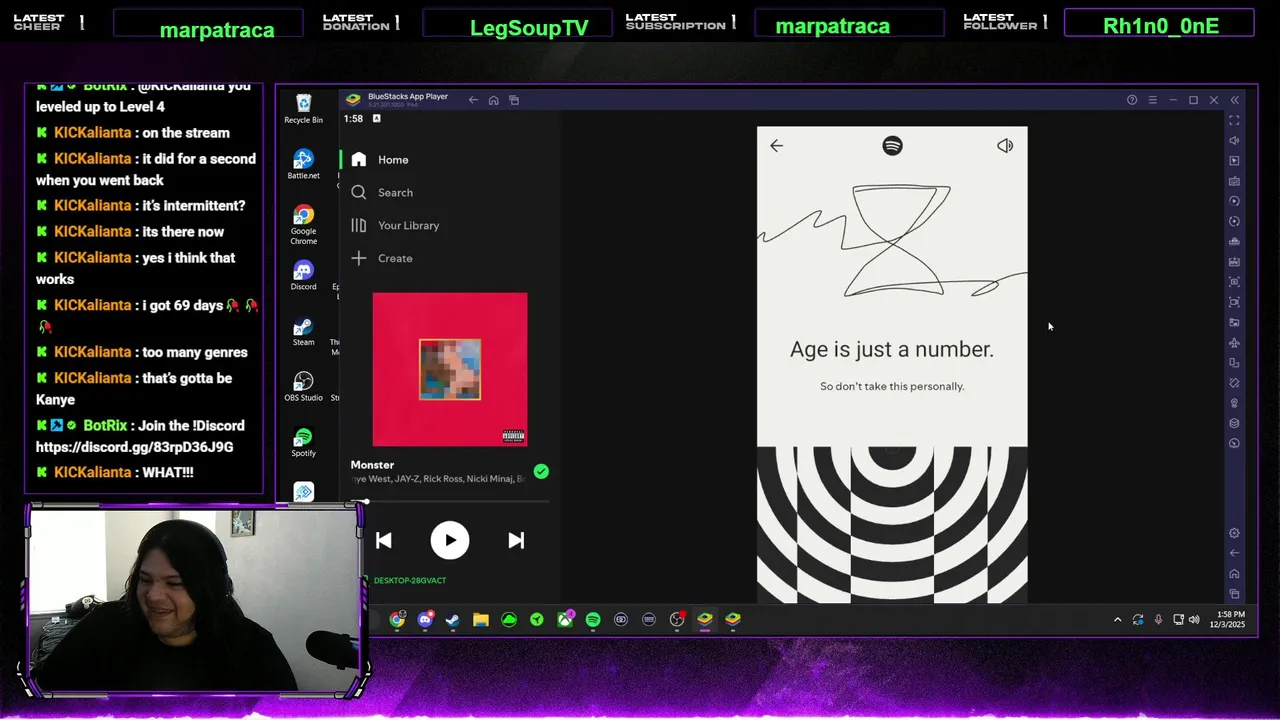Click the song progress bar
This screenshot has height=720, width=1280.
coord(450,501)
